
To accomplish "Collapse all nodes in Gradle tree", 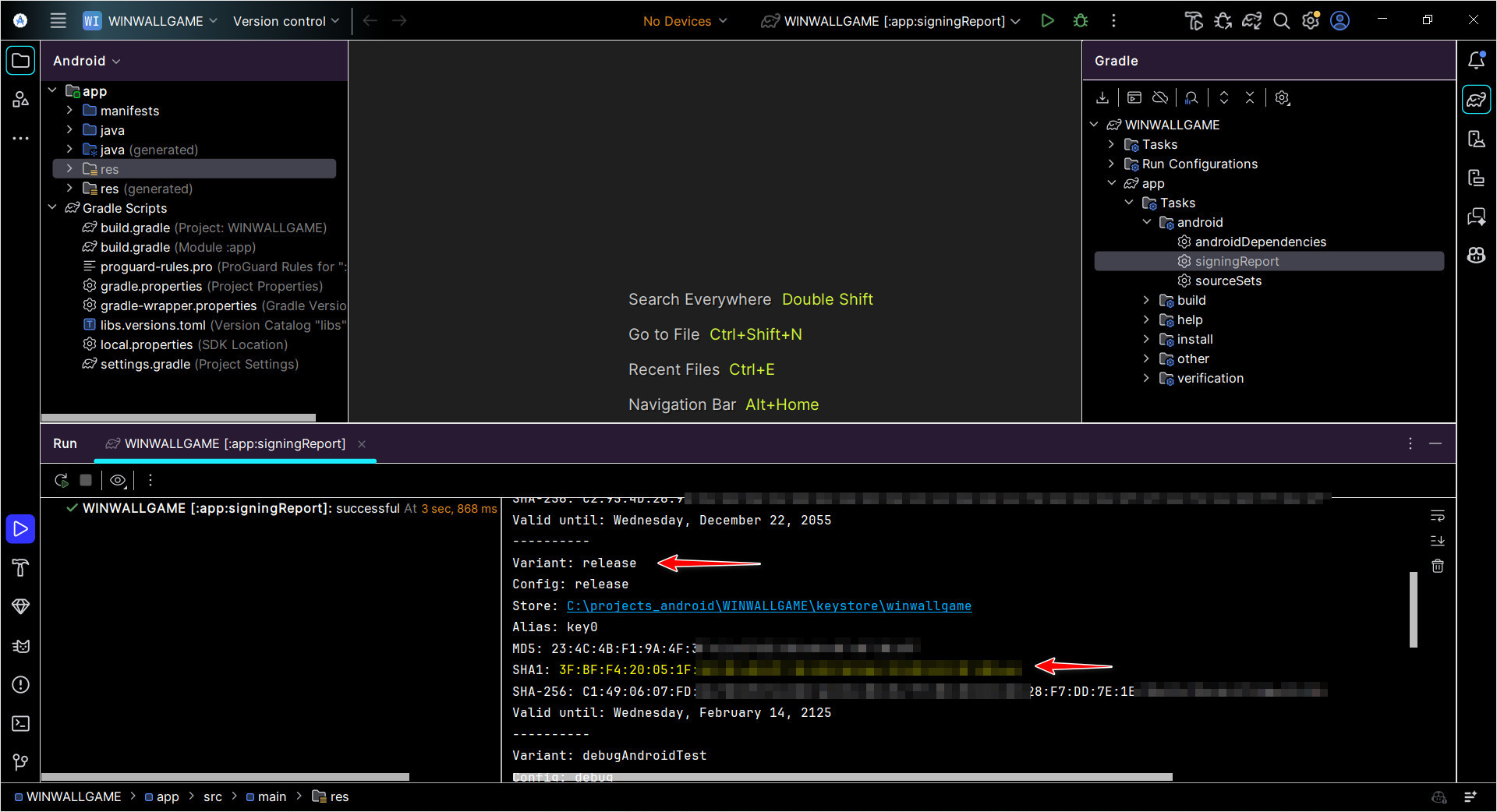I will coord(1249,97).
